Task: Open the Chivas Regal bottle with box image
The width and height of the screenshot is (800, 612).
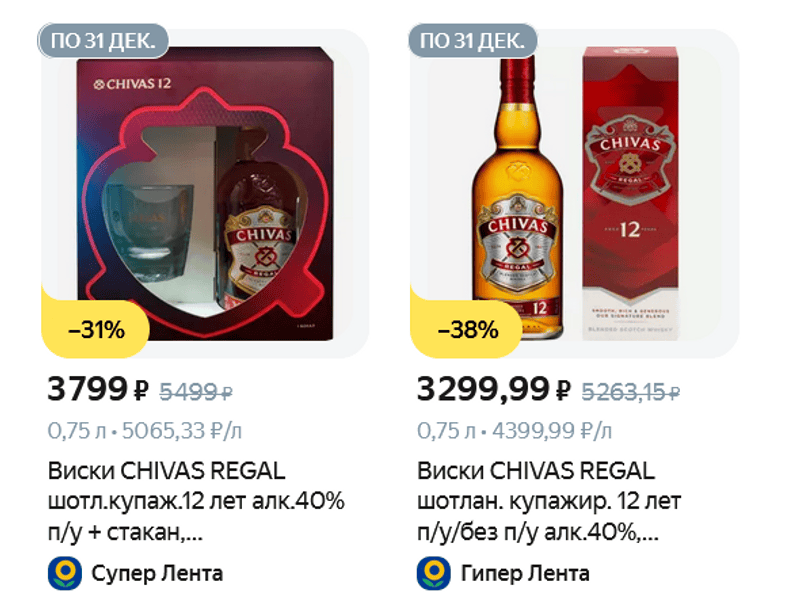Action: (574, 194)
